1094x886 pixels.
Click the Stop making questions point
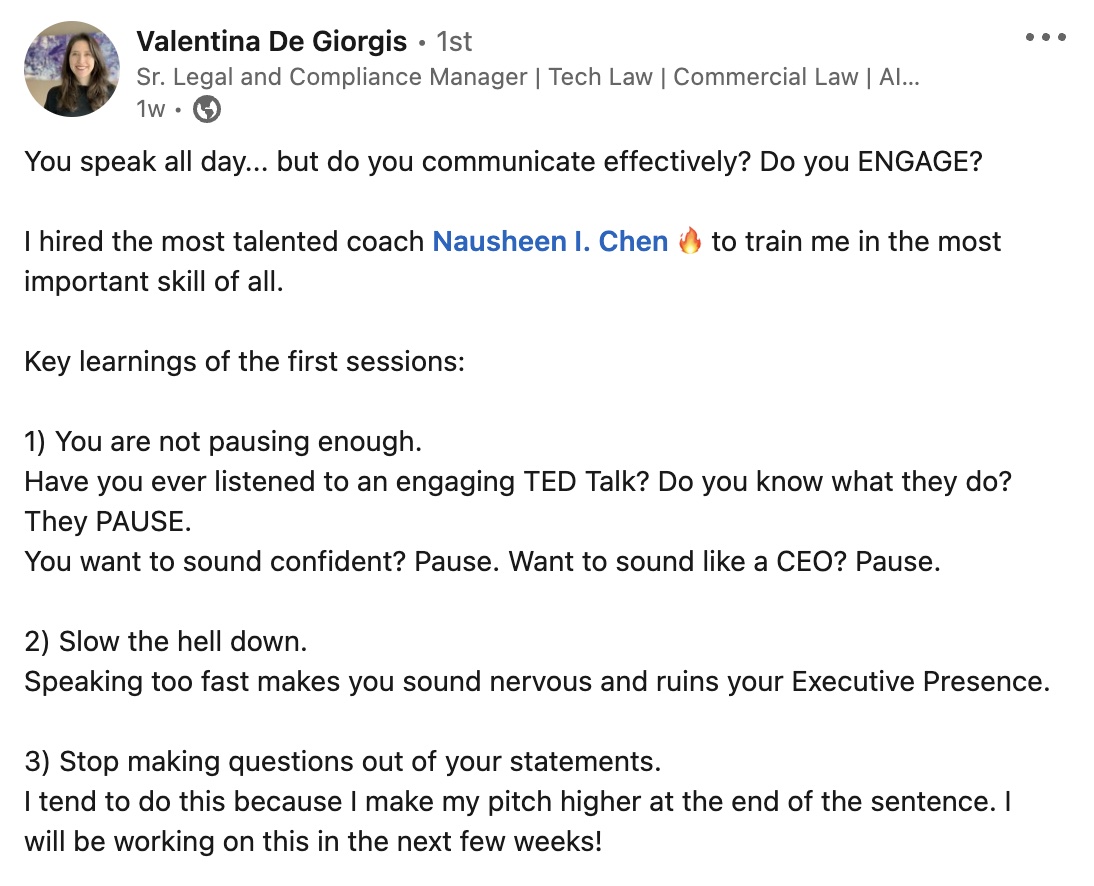coord(343,761)
